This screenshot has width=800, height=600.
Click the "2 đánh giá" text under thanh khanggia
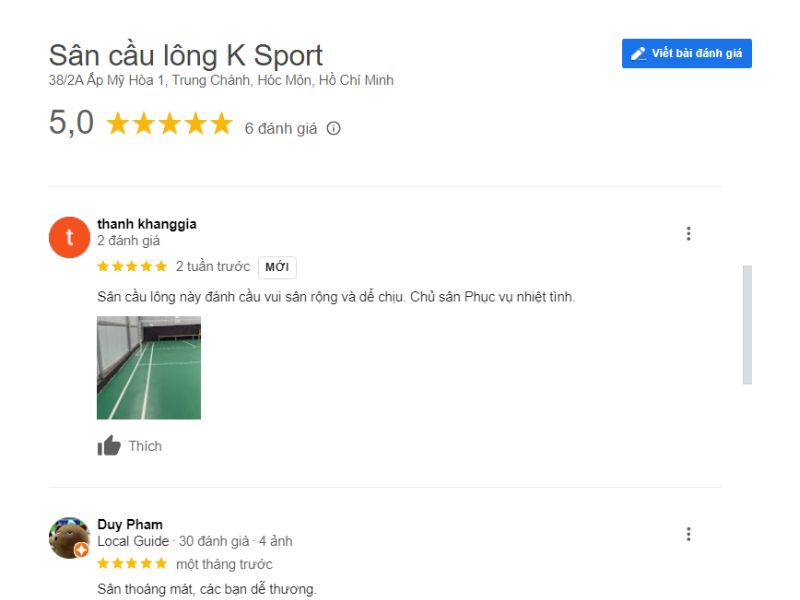[129, 241]
